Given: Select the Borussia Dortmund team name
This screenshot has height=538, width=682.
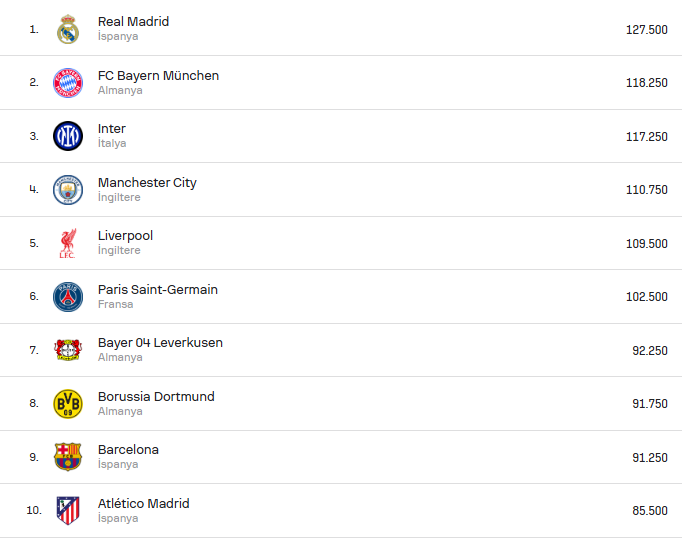Looking at the screenshot, I should pyautogui.click(x=156, y=397).
